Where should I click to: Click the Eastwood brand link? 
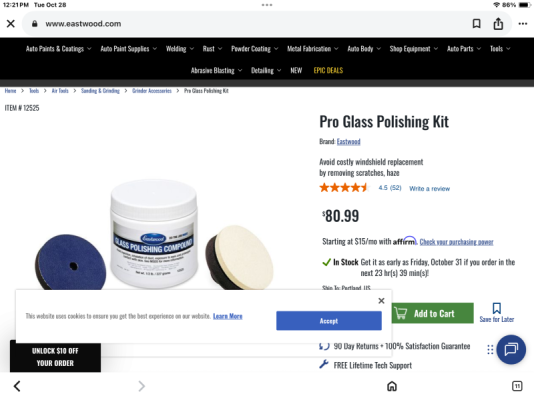pyautogui.click(x=348, y=142)
